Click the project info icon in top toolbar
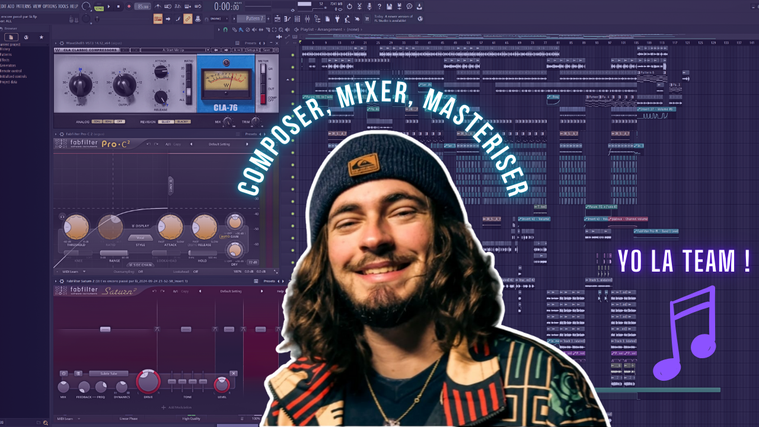This screenshot has width=759, height=427. point(409,6)
